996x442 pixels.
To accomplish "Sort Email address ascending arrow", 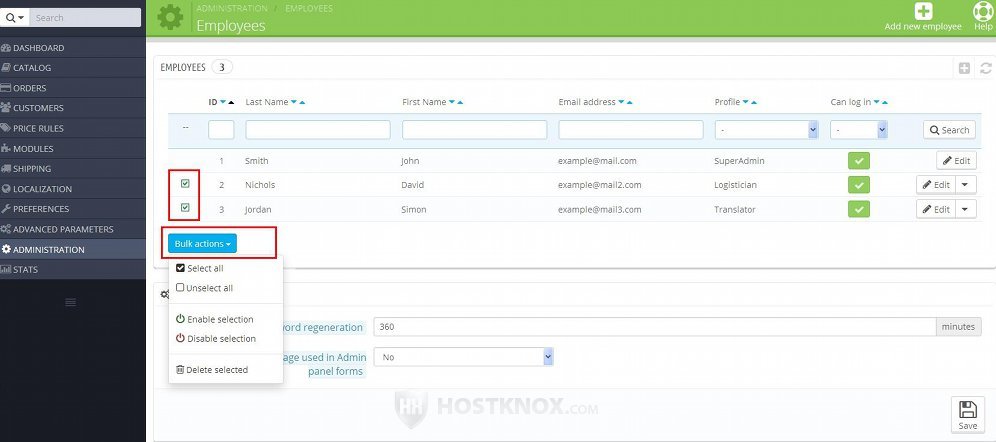I will click(629, 102).
